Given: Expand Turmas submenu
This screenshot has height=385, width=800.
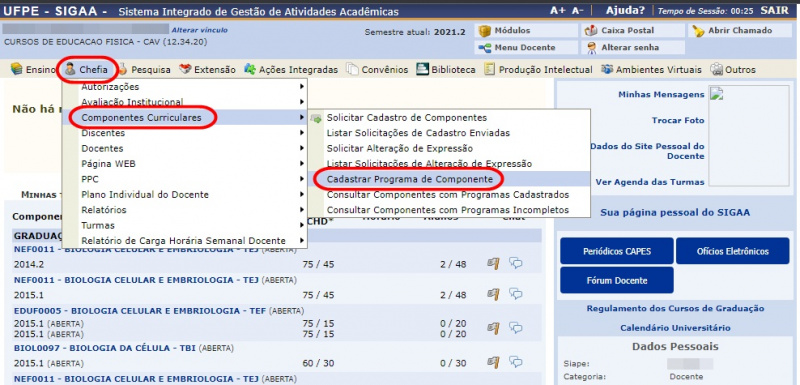Looking at the screenshot, I should [x=185, y=225].
